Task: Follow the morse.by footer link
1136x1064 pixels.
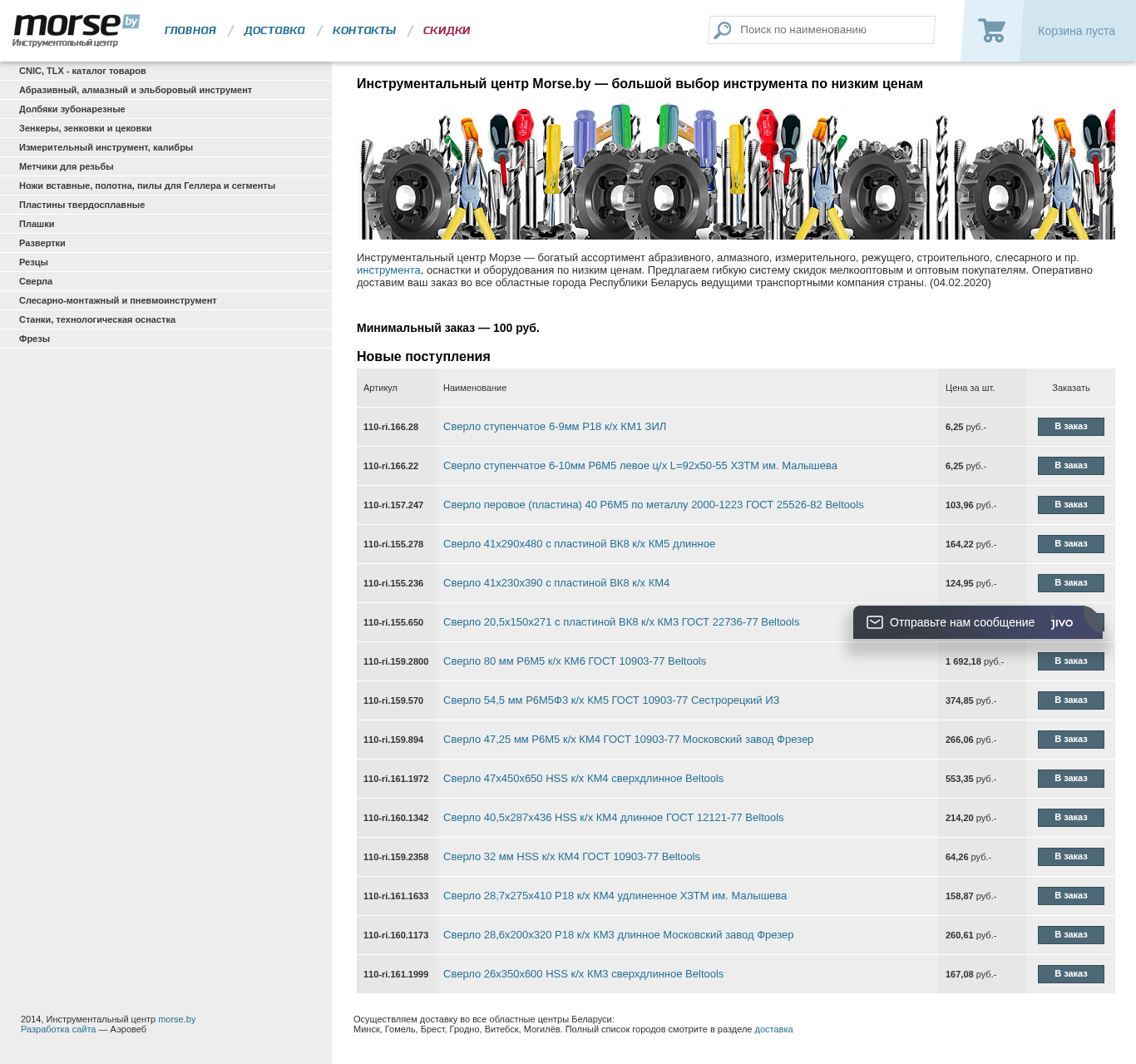Action: tap(177, 1019)
